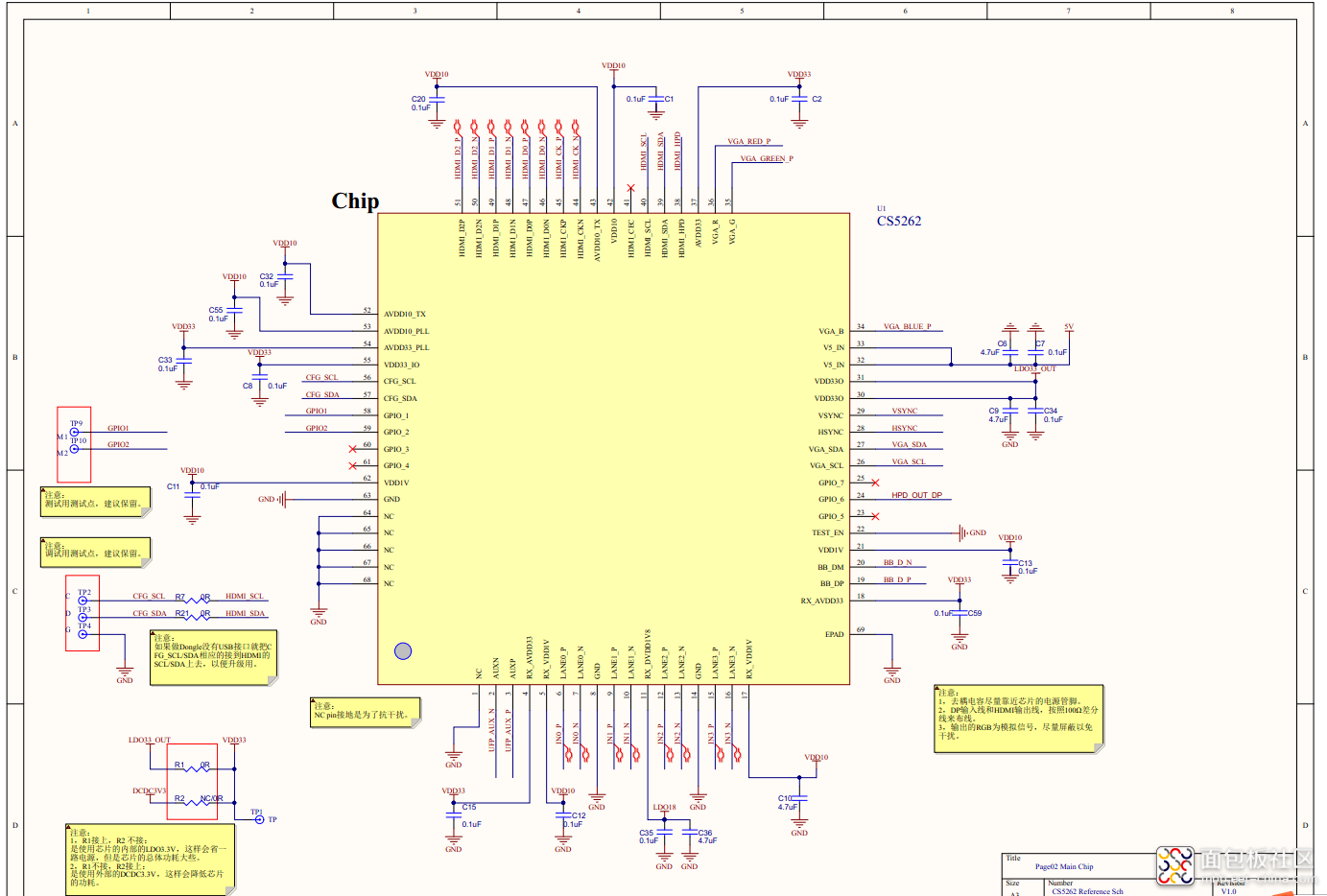Click the note about NC pin grounding
Viewport: 1327px width, 896px height.
(366, 712)
